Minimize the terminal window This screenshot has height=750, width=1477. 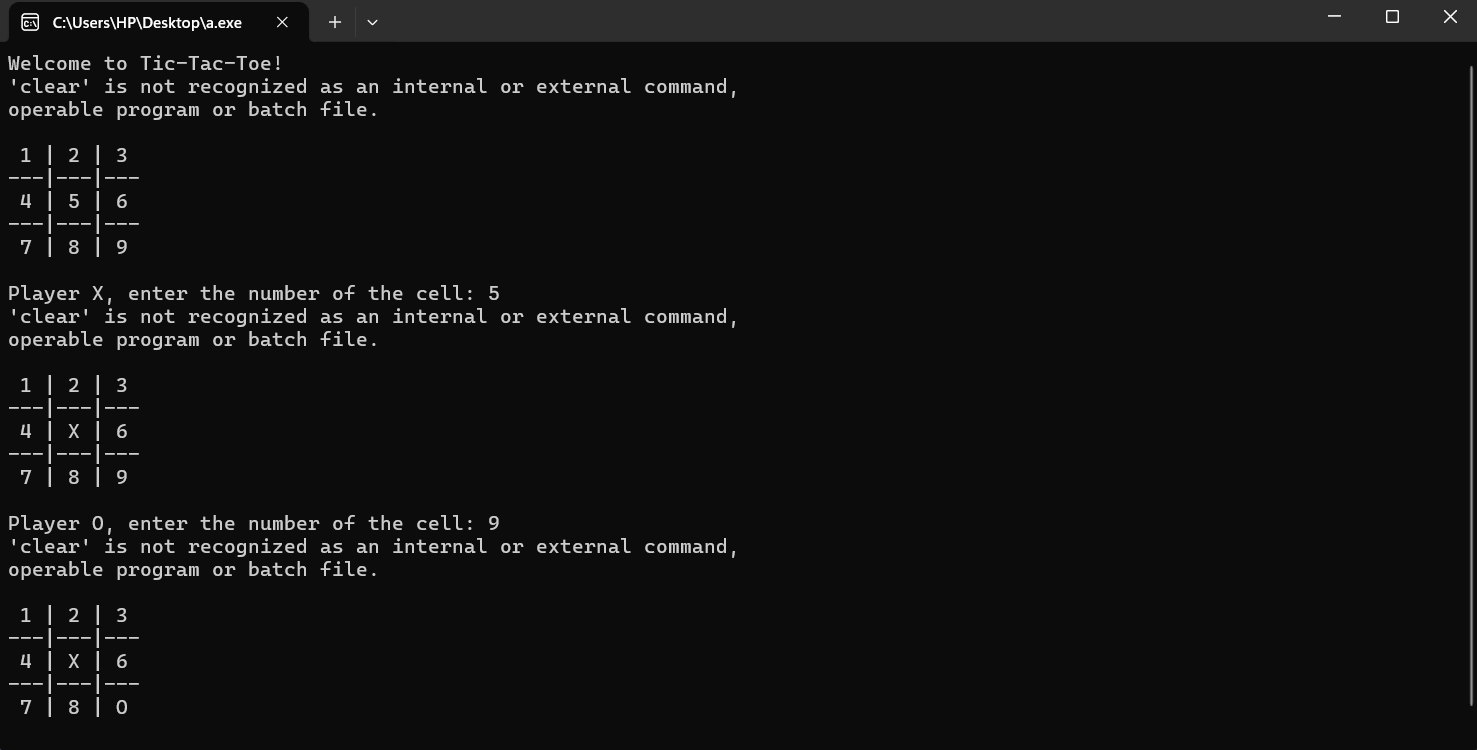1334,17
